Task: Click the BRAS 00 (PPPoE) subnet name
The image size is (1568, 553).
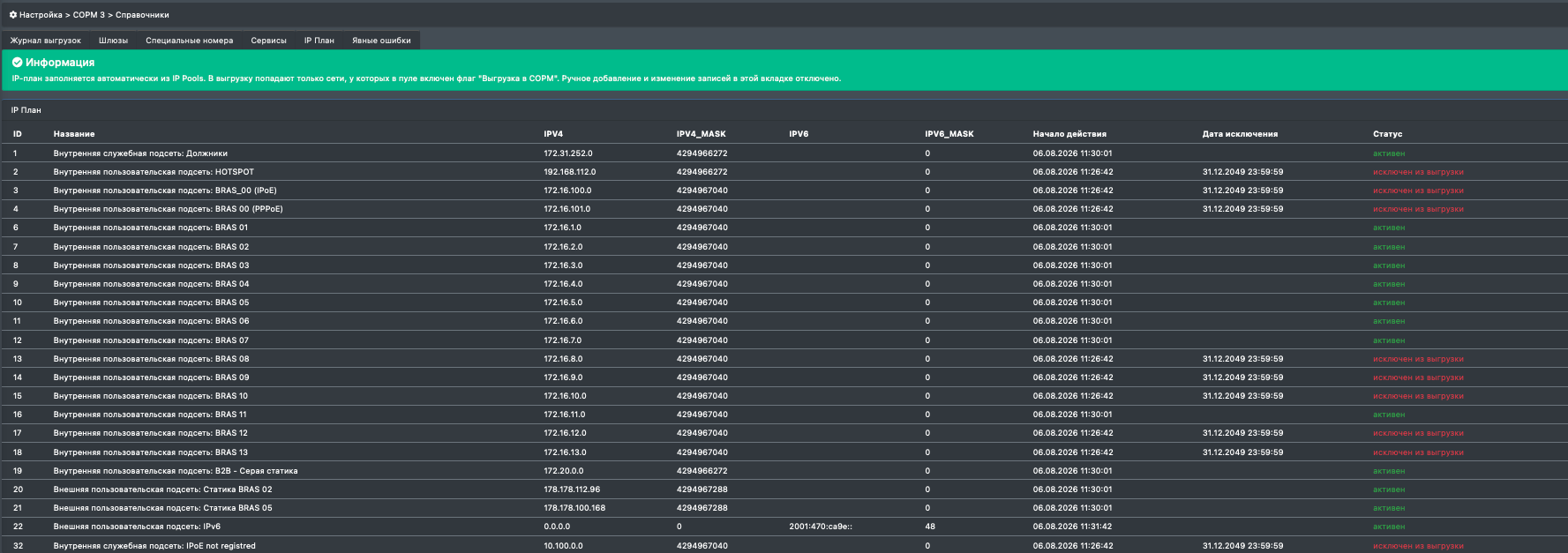Action: pos(168,209)
